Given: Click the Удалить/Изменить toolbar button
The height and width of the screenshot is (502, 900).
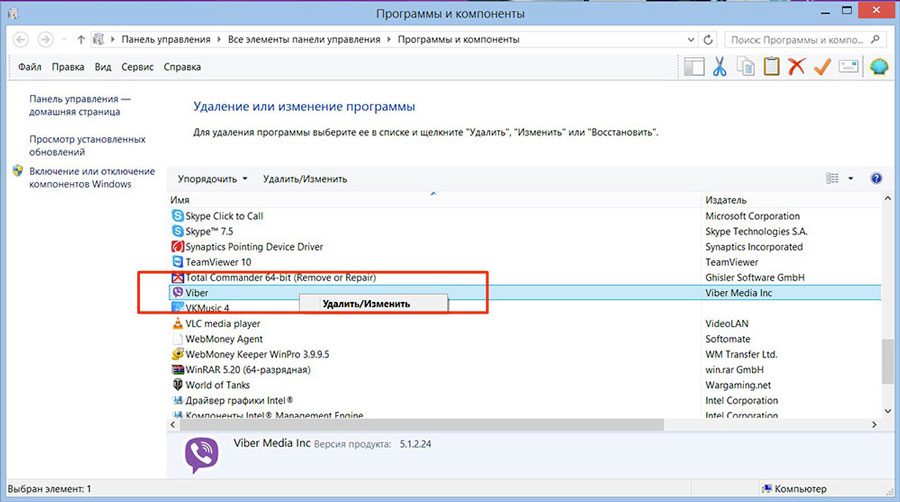Looking at the screenshot, I should coord(305,179).
